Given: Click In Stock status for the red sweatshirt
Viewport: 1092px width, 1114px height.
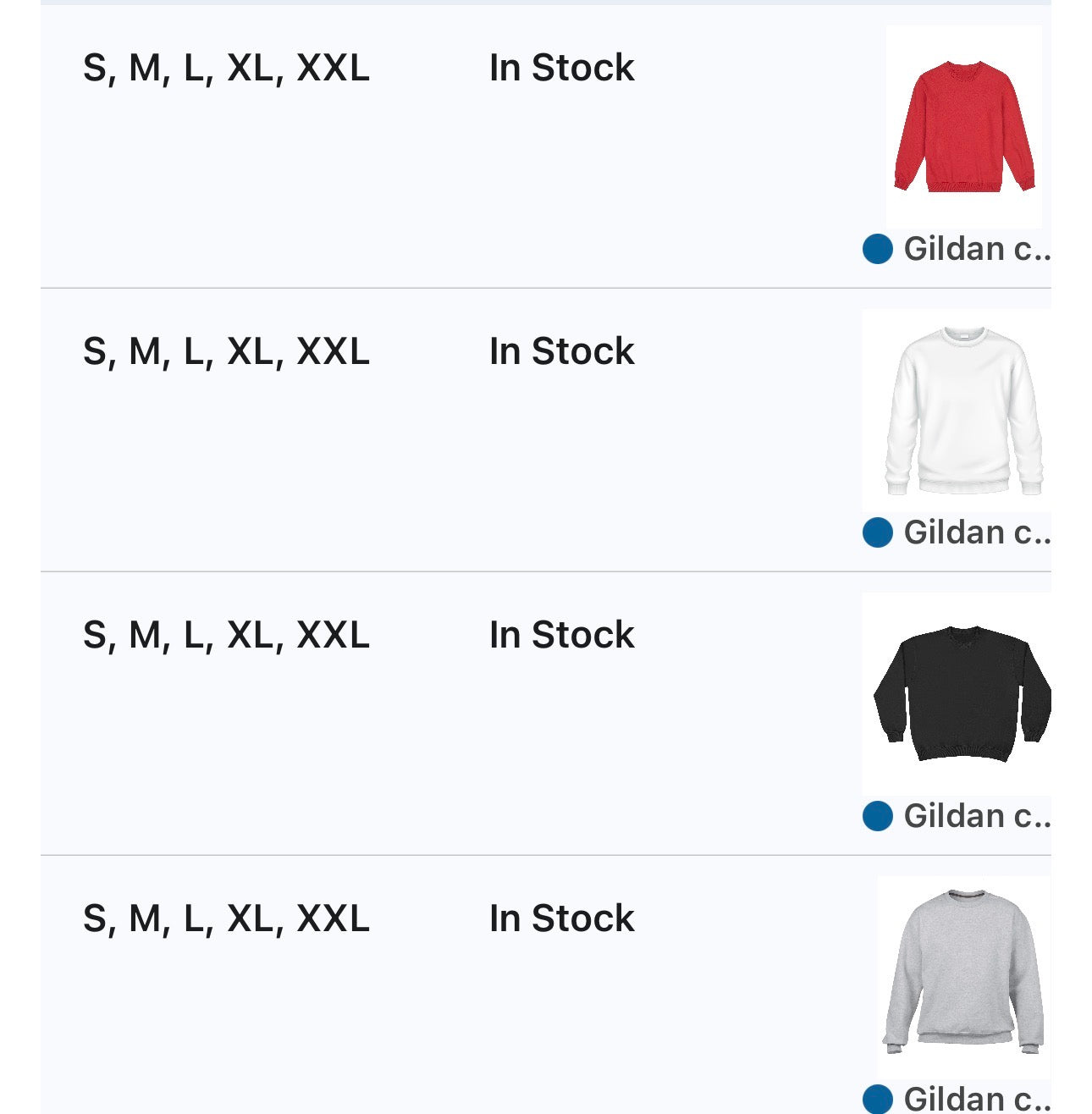Looking at the screenshot, I should pyautogui.click(x=561, y=69).
